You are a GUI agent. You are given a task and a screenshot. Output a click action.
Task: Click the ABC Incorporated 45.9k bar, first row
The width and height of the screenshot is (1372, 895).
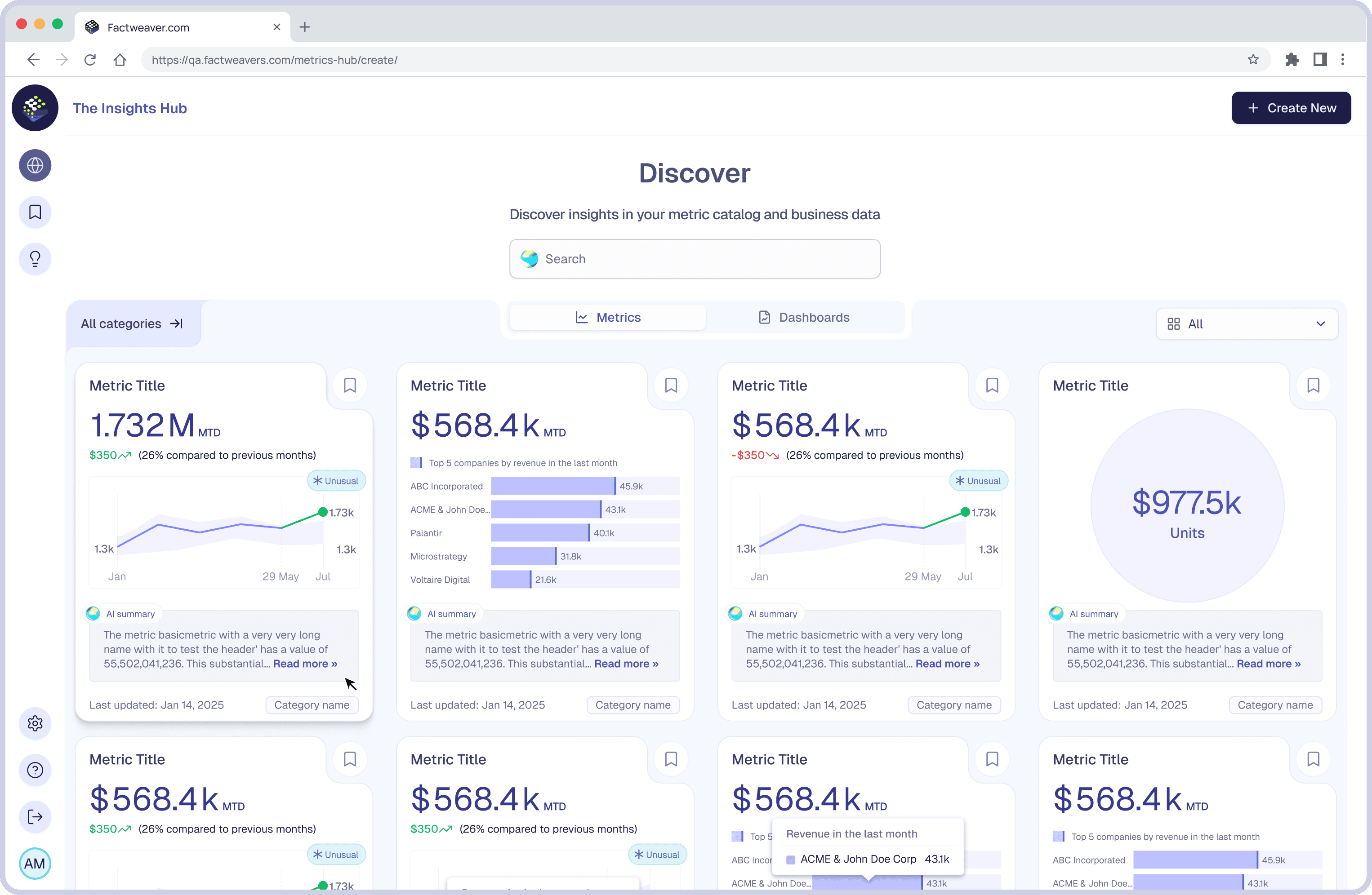(553, 486)
